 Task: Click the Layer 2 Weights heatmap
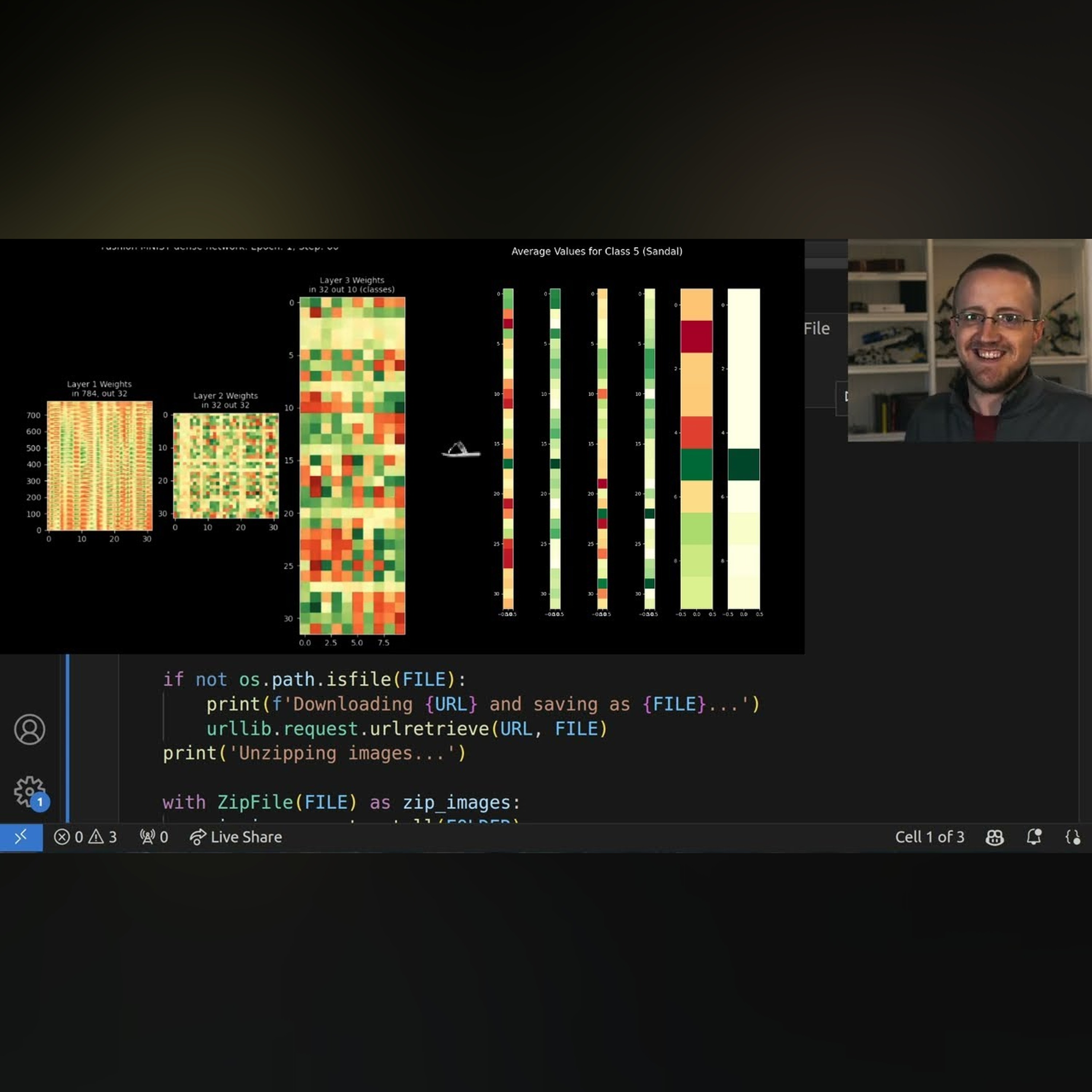pos(226,466)
